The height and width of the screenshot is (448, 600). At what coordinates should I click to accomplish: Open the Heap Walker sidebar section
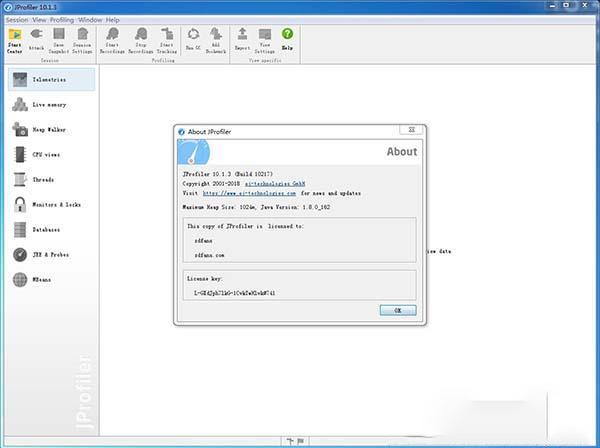(52, 130)
